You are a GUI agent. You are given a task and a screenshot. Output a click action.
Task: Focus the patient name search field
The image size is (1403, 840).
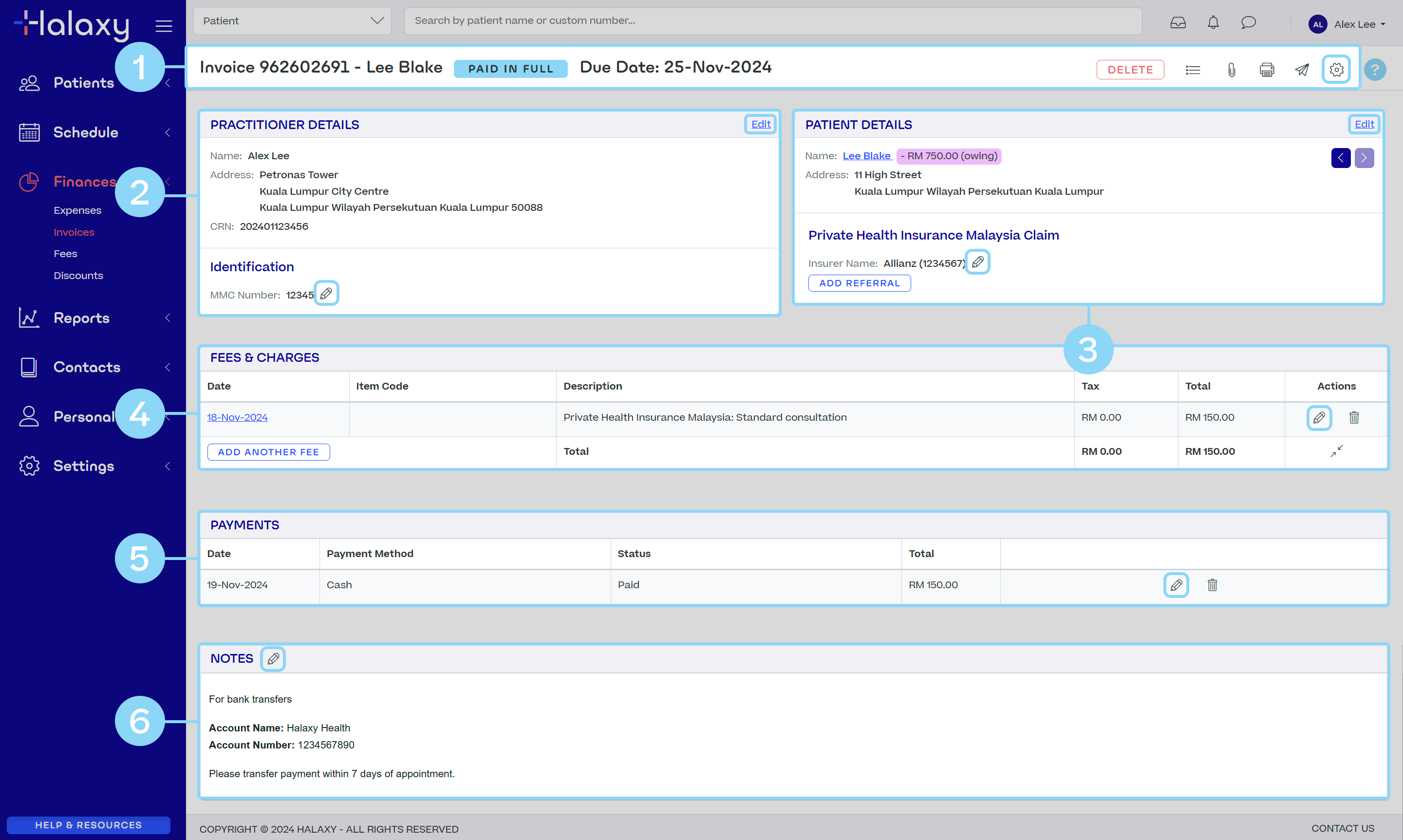(772, 21)
